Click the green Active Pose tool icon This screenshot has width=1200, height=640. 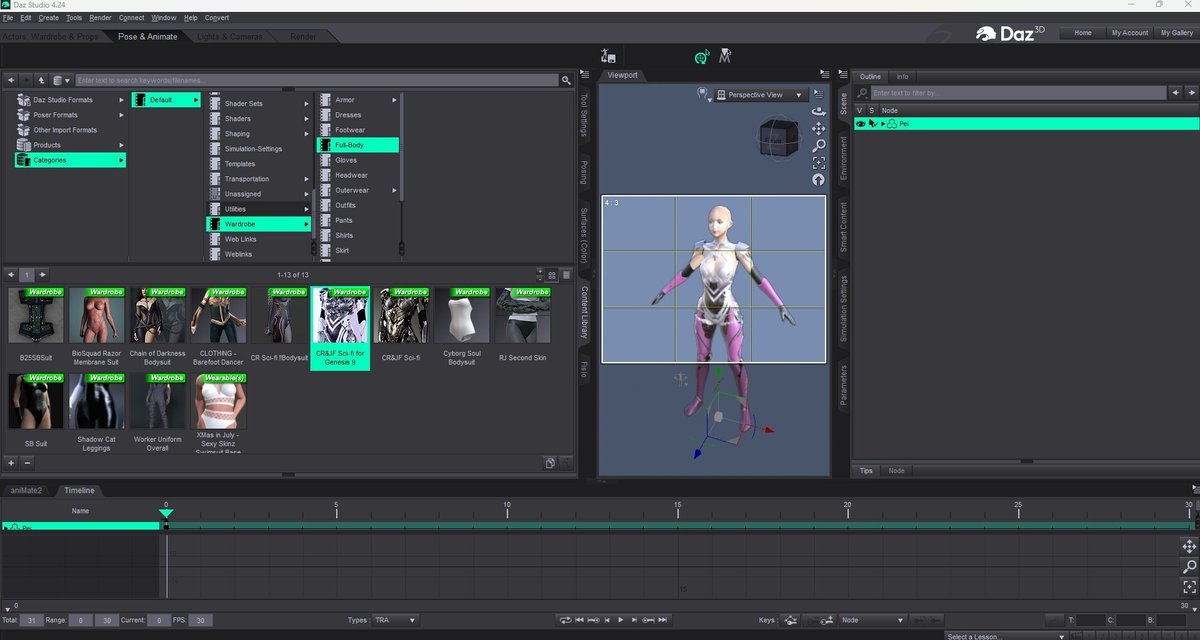point(702,57)
